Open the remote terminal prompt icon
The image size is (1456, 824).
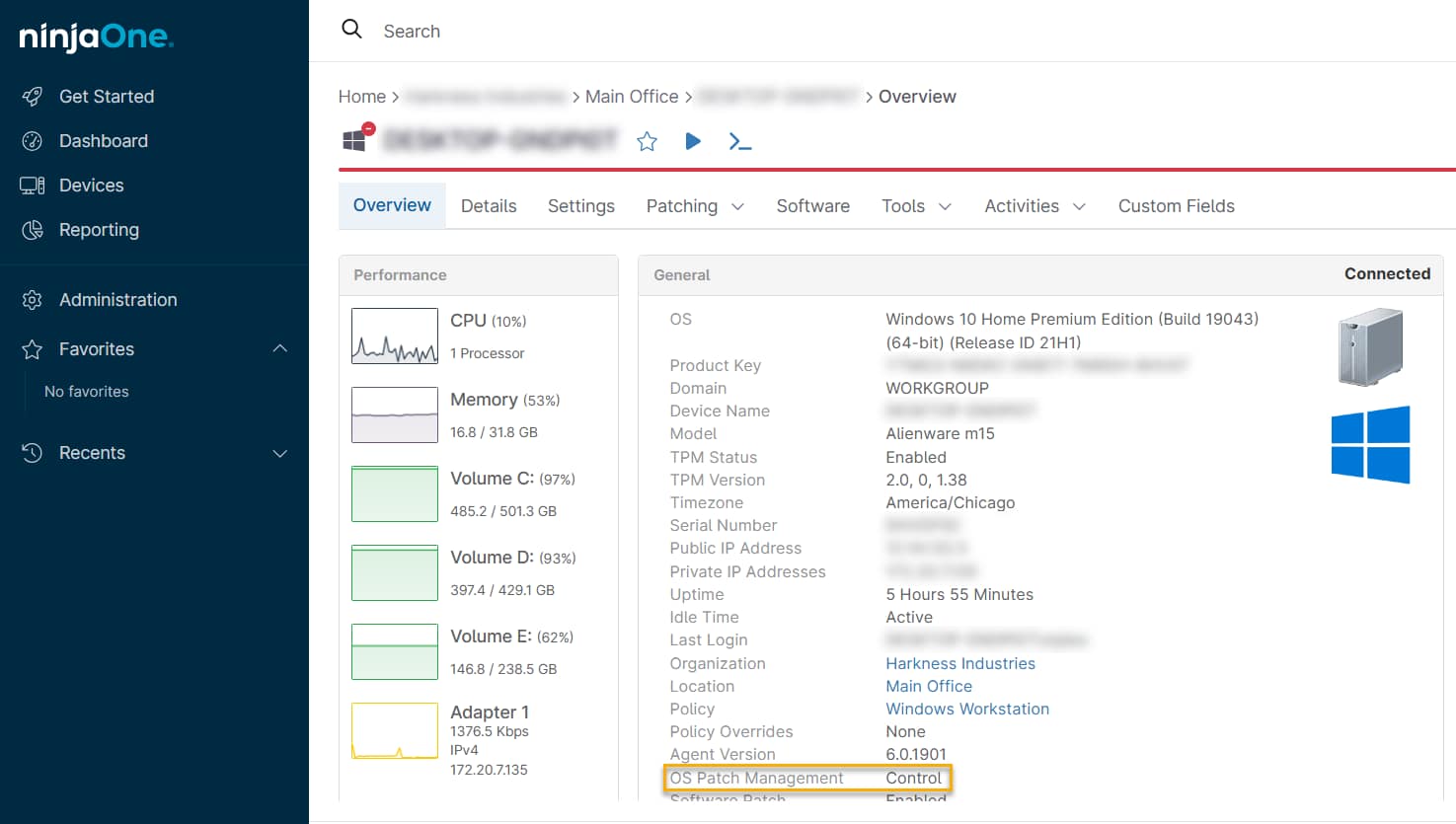coord(740,141)
